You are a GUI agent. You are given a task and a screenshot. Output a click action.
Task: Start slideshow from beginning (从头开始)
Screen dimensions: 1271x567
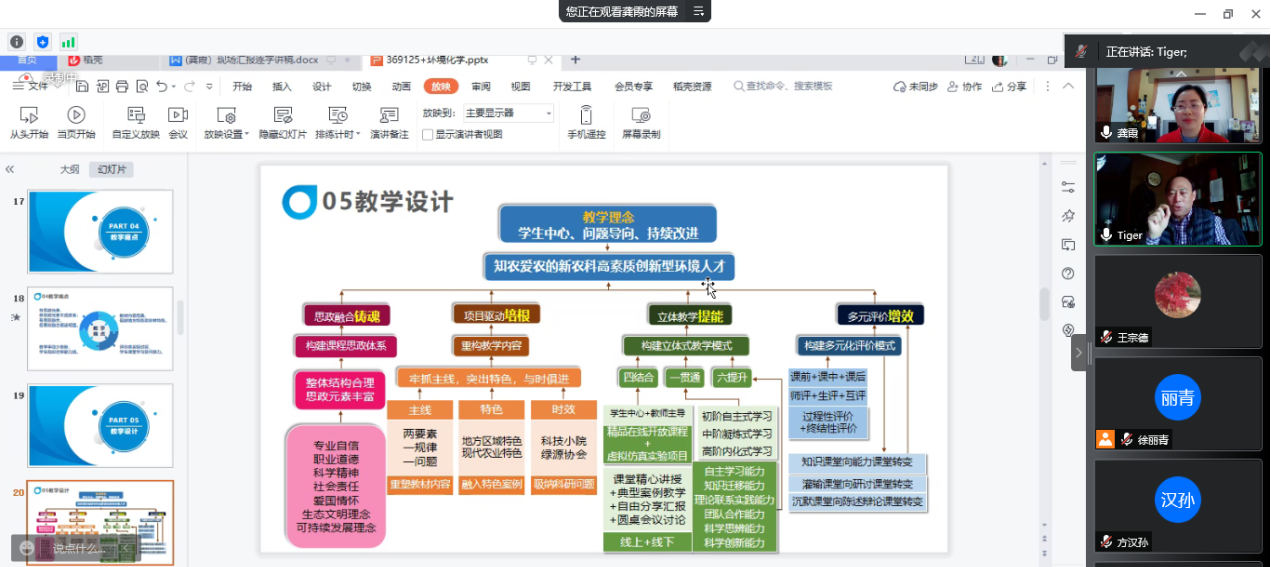tap(29, 116)
